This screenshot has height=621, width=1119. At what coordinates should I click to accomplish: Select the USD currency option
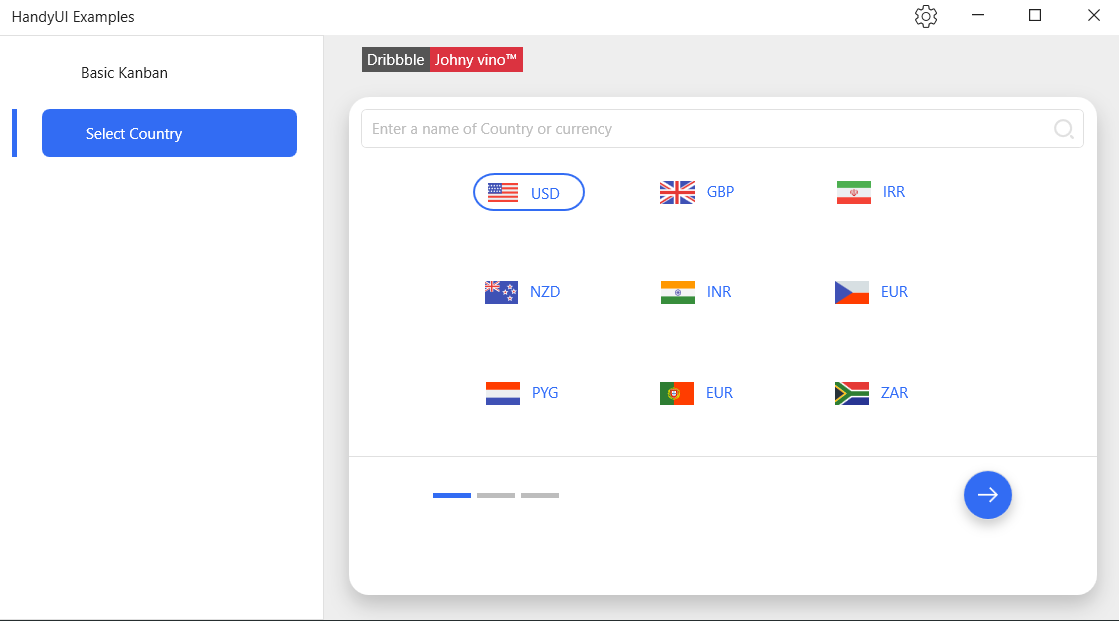[x=529, y=192]
